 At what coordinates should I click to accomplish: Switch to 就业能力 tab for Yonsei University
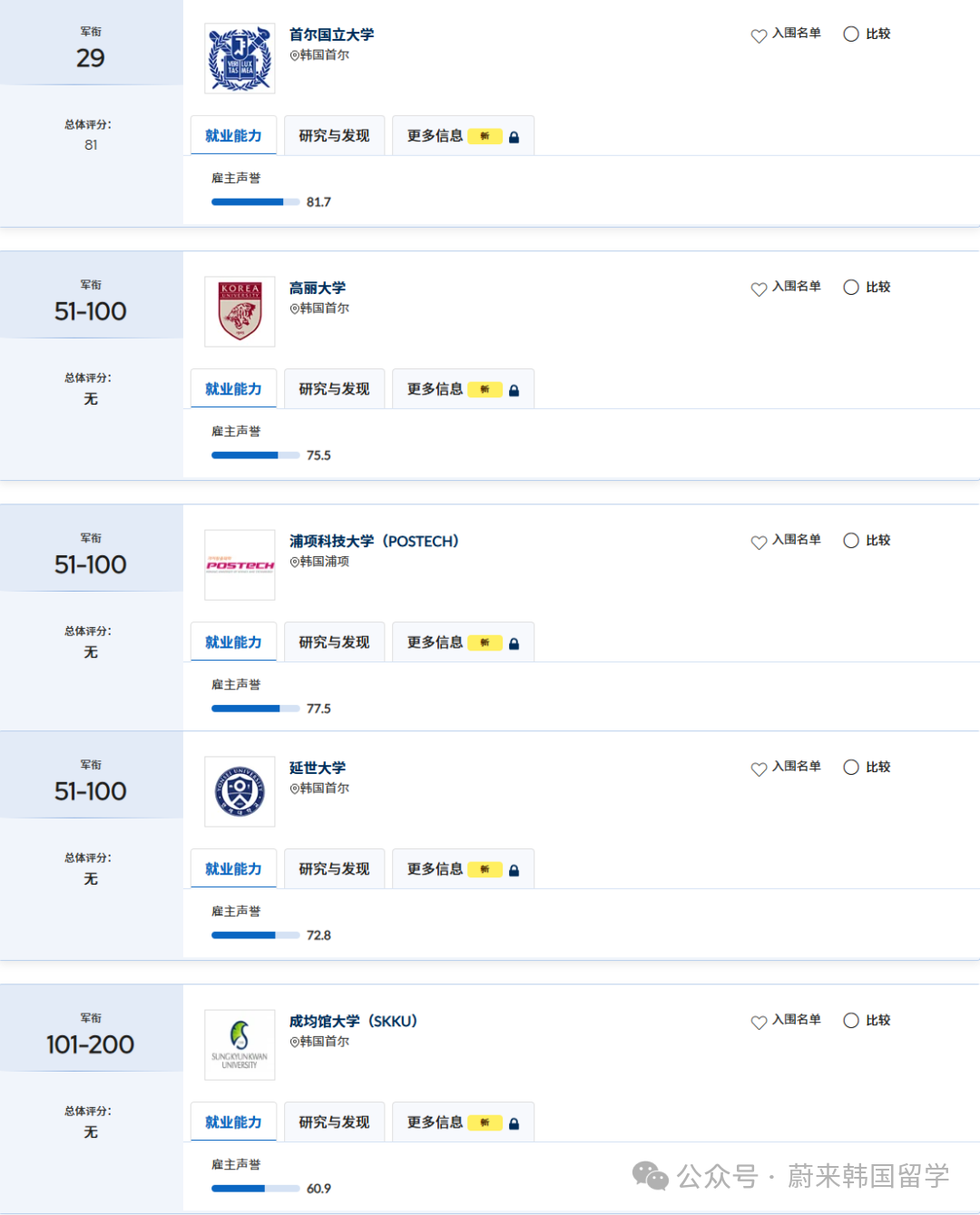click(233, 869)
